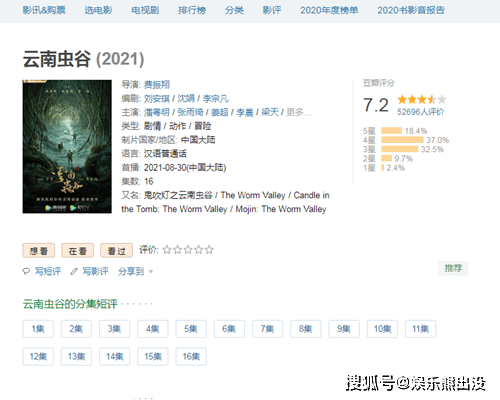Open episode 1集 reviews
The width and height of the screenshot is (500, 400).
point(38,329)
